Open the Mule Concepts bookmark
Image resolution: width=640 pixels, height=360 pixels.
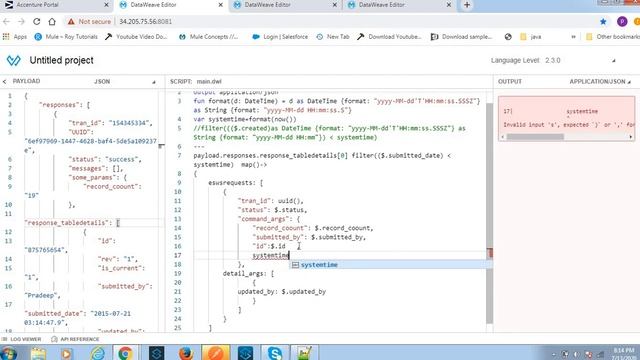209,37
